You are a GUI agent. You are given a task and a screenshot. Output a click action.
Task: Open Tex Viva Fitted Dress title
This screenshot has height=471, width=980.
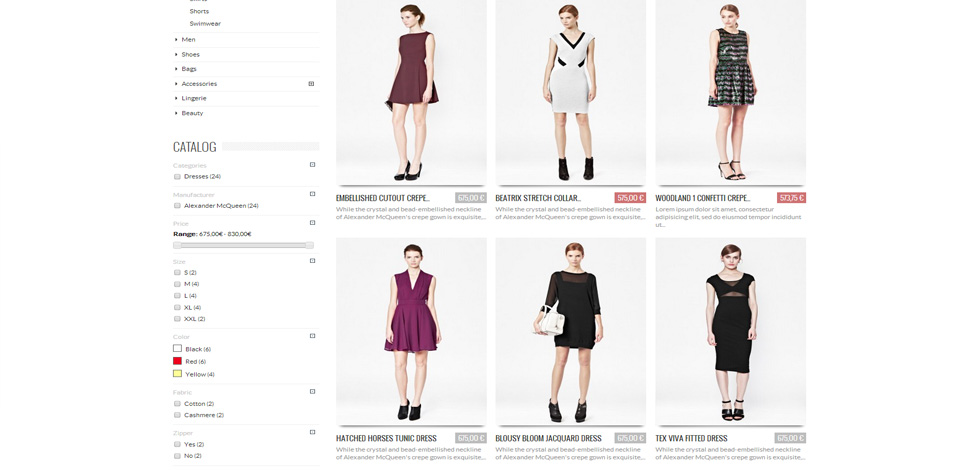pyautogui.click(x=691, y=439)
